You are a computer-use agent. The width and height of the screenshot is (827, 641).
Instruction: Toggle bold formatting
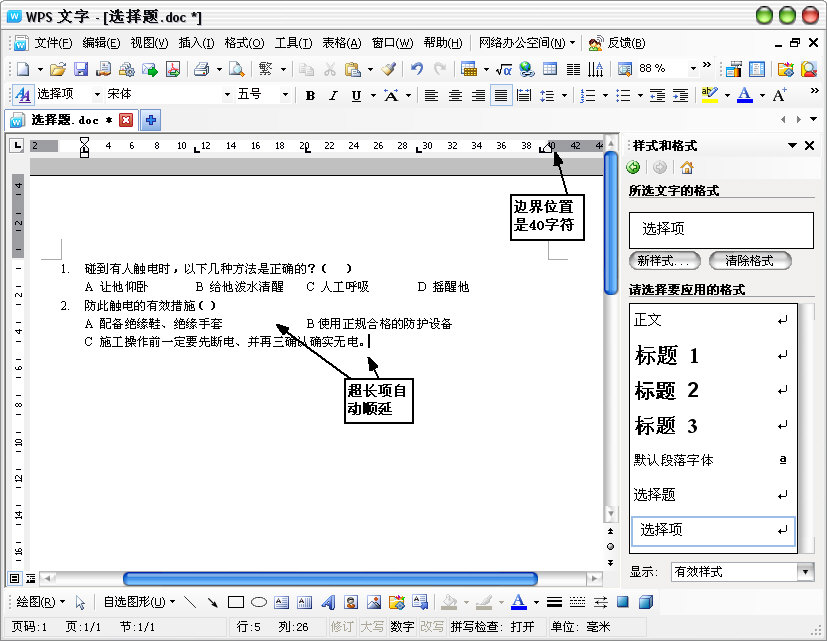click(309, 95)
